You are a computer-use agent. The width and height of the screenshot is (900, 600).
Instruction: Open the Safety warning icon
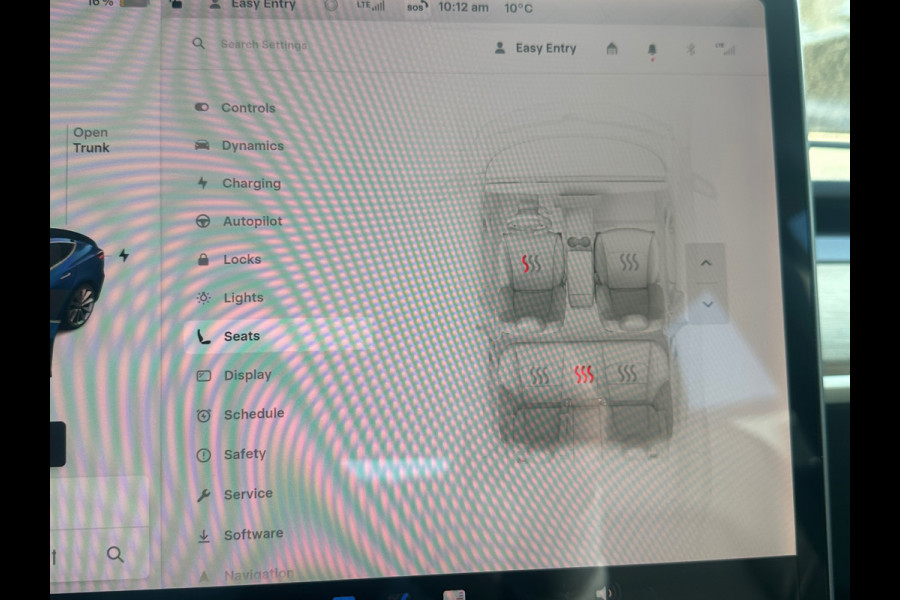click(x=203, y=453)
